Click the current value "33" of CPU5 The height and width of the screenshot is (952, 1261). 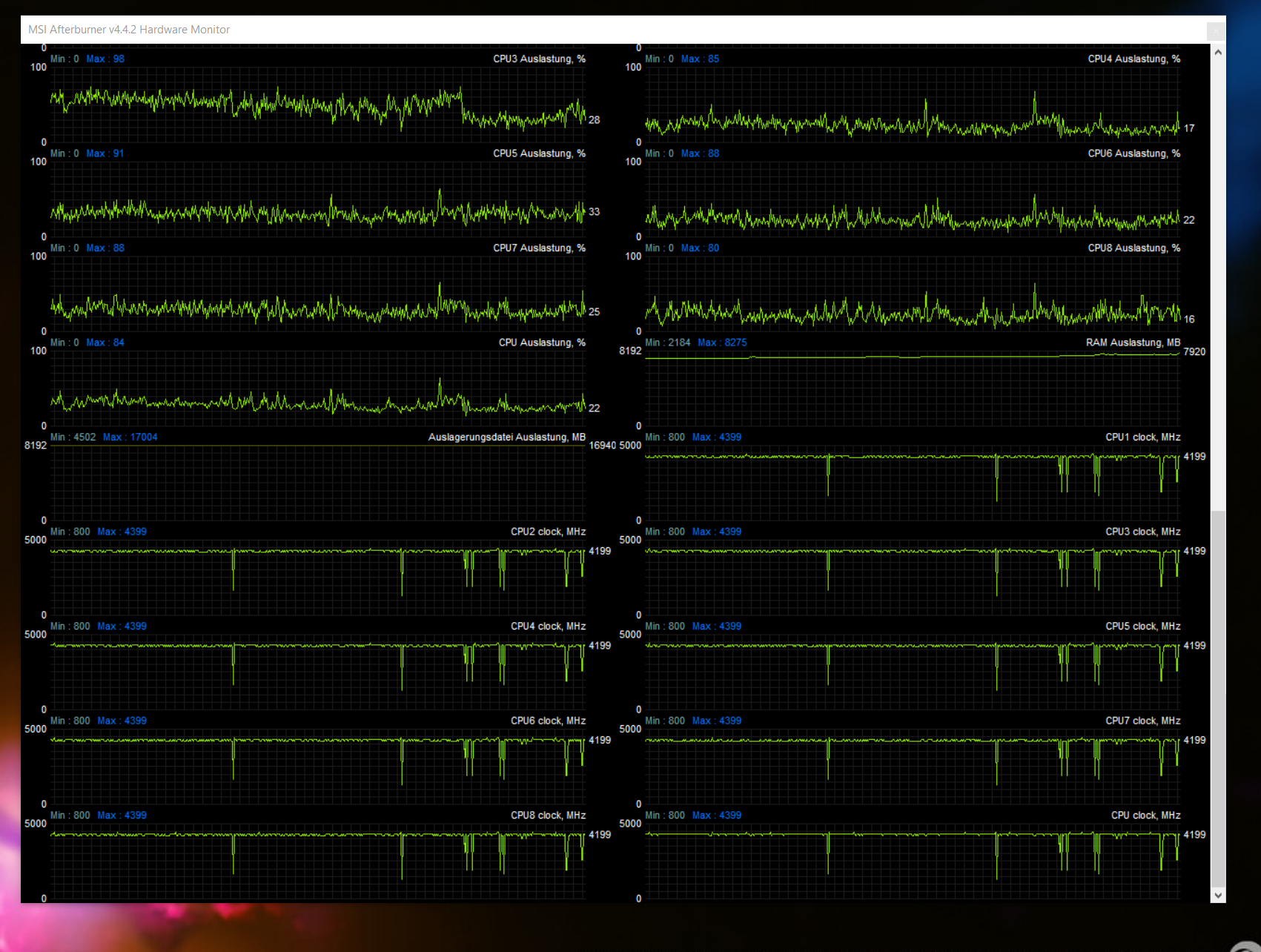[x=595, y=211]
